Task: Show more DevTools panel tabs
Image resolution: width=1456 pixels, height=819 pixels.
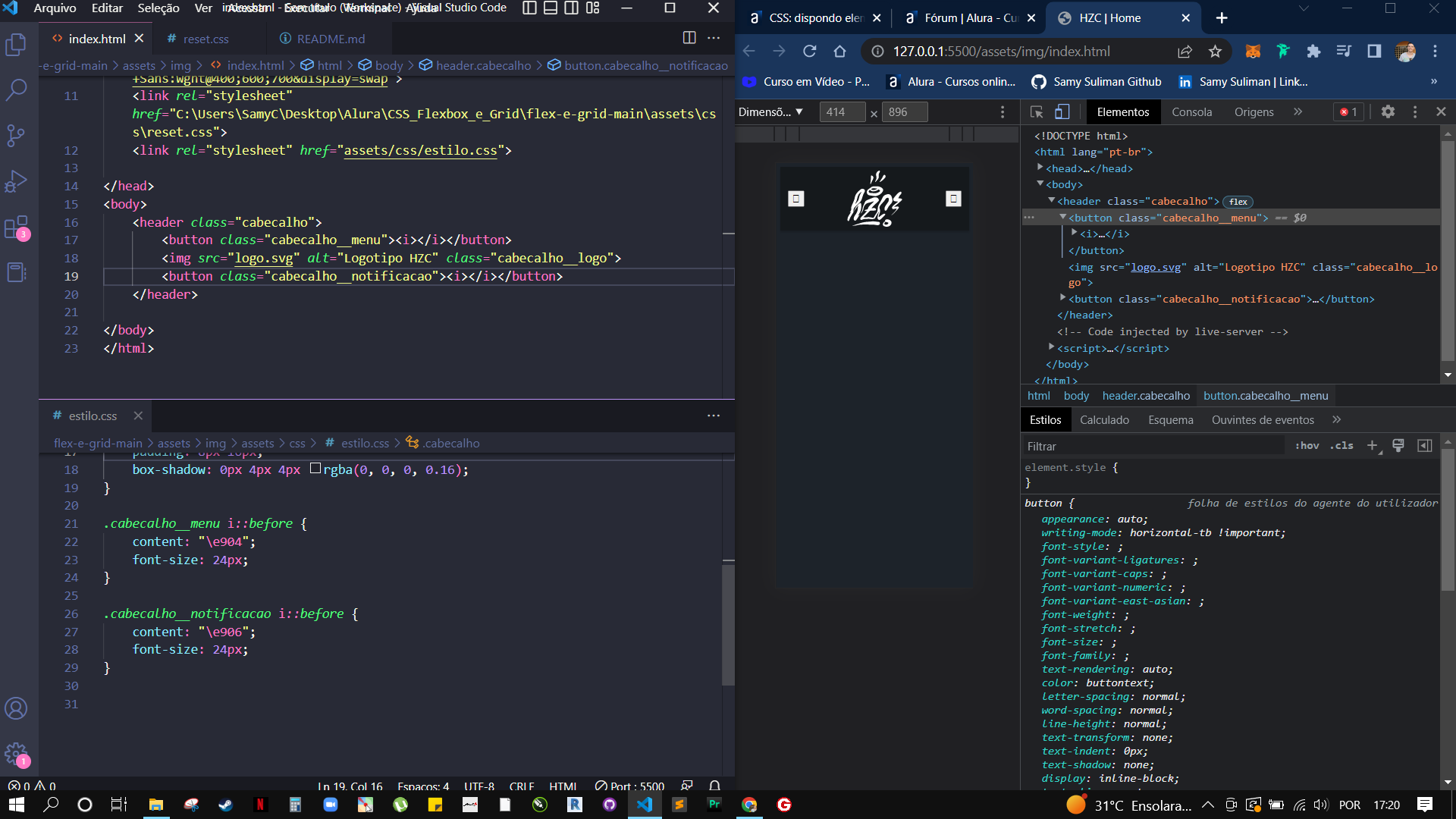Action: pos(1298,112)
